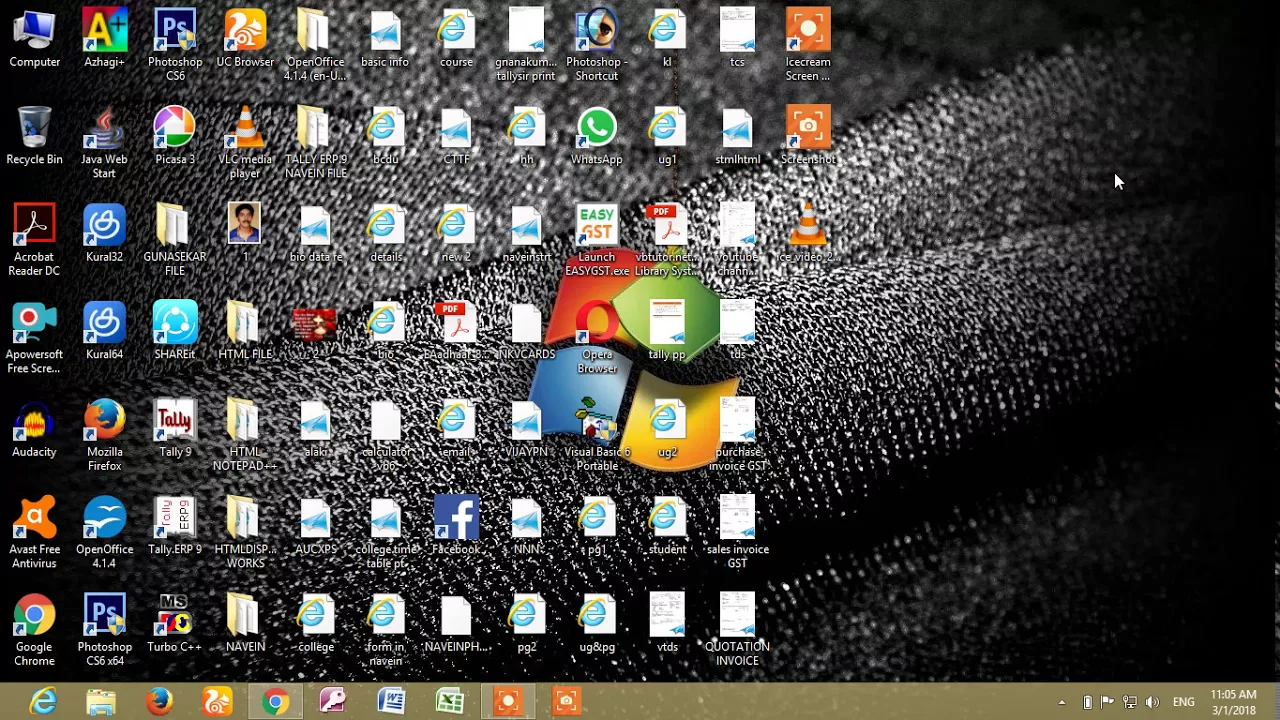
Task: Open TALLY ERP 9 NAVEIN FILE folder
Action: 316,144
